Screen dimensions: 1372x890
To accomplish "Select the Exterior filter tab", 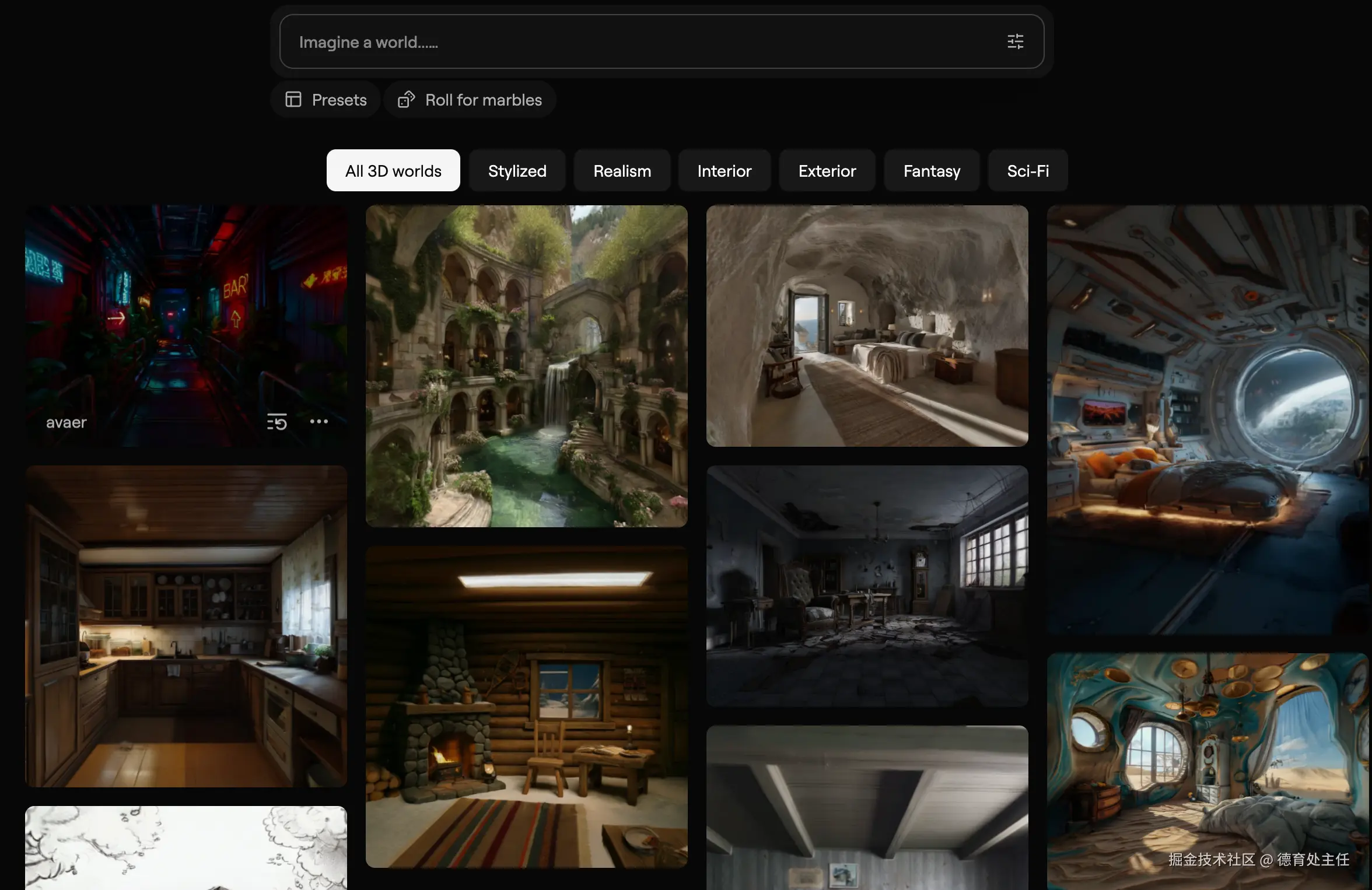I will [x=827, y=171].
